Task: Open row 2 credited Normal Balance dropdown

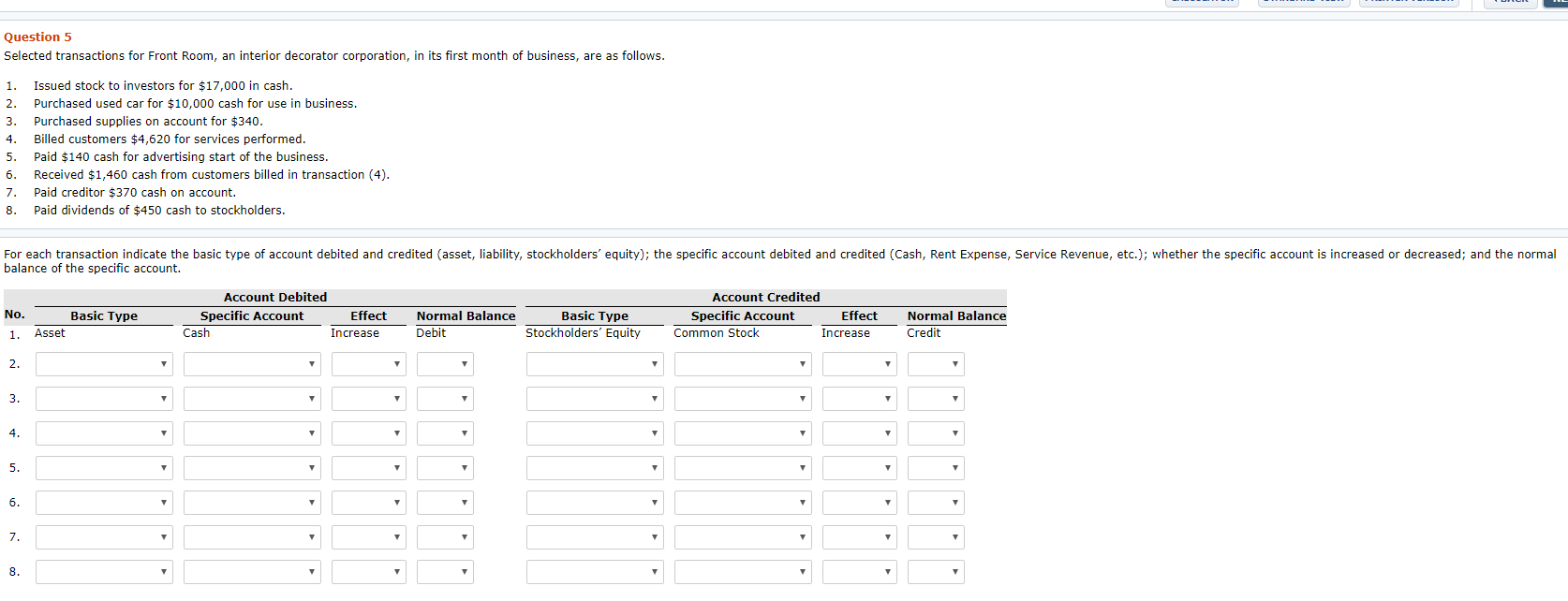Action: 936,364
